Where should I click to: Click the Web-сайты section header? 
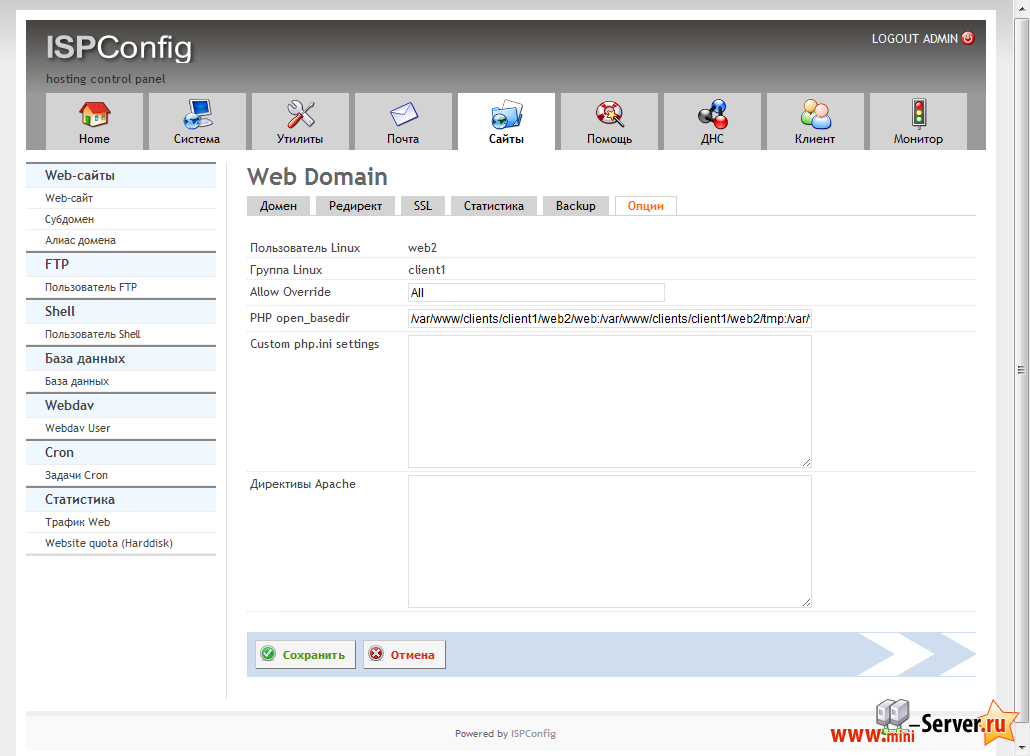(121, 175)
